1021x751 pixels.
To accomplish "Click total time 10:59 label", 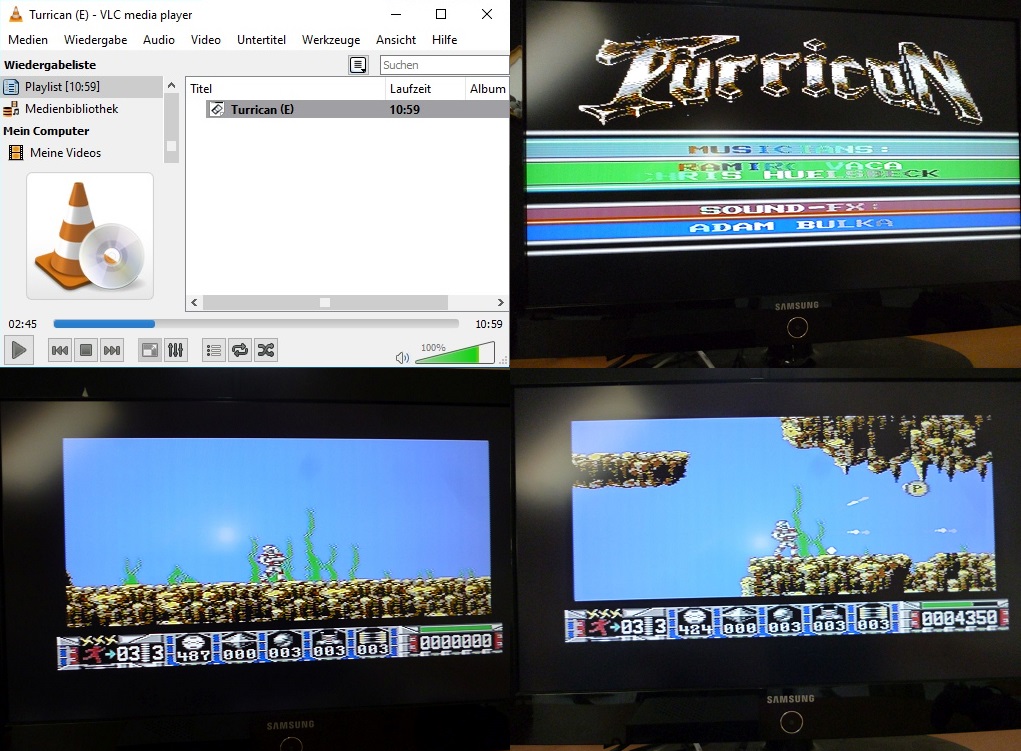I will point(489,324).
